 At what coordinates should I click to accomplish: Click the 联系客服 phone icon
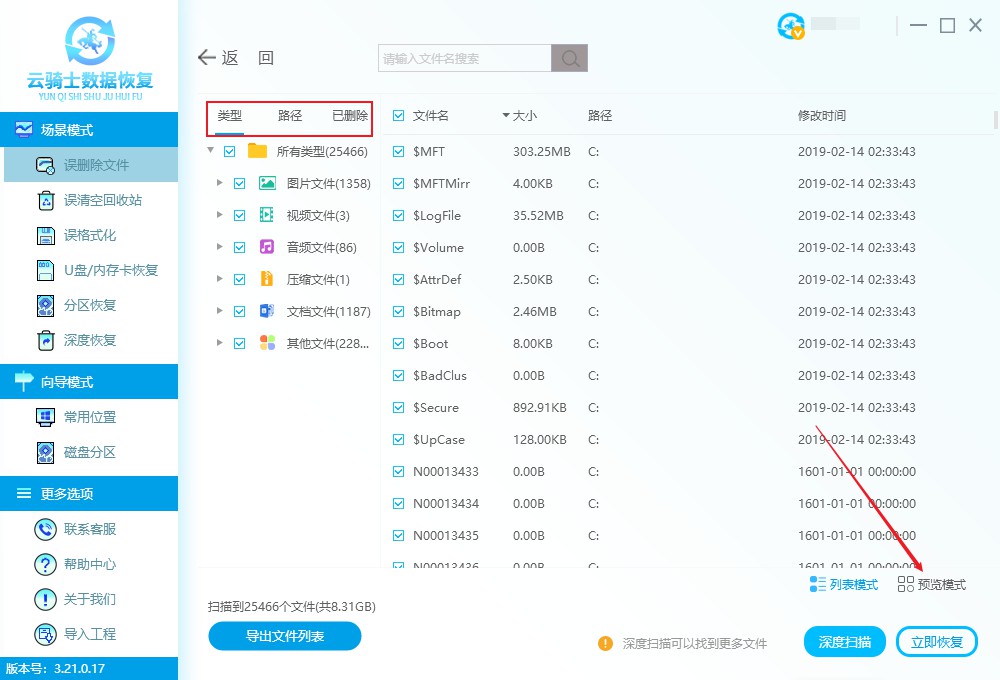(x=45, y=529)
